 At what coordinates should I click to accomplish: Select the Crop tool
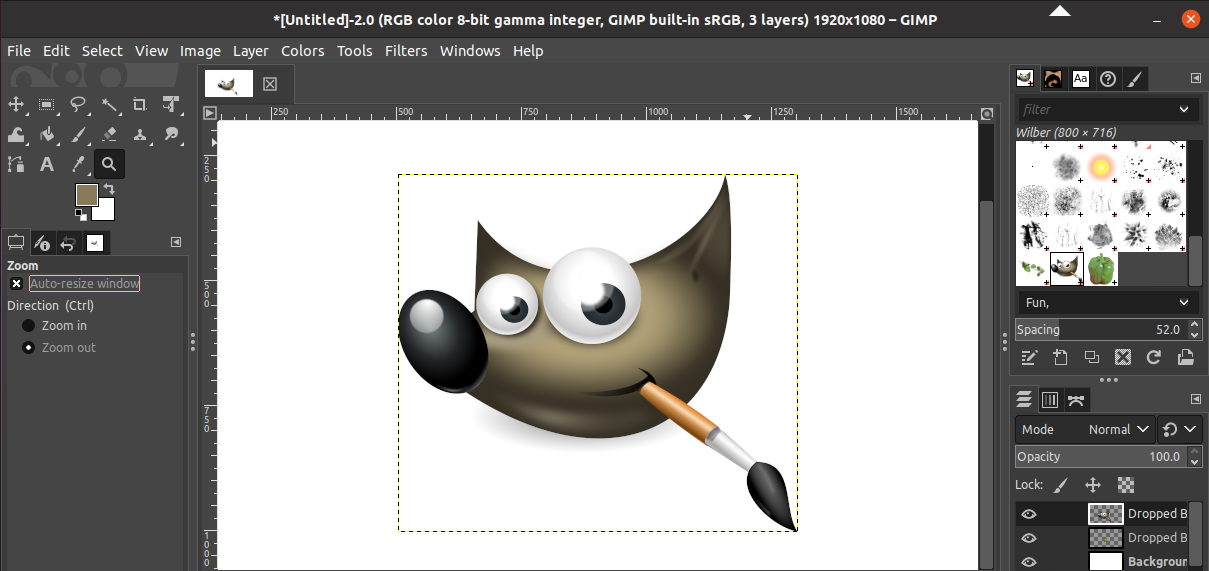point(140,104)
